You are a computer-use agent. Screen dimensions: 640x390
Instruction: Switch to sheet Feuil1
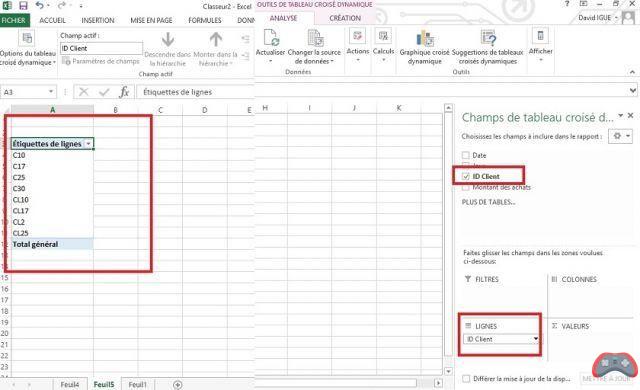(137, 385)
